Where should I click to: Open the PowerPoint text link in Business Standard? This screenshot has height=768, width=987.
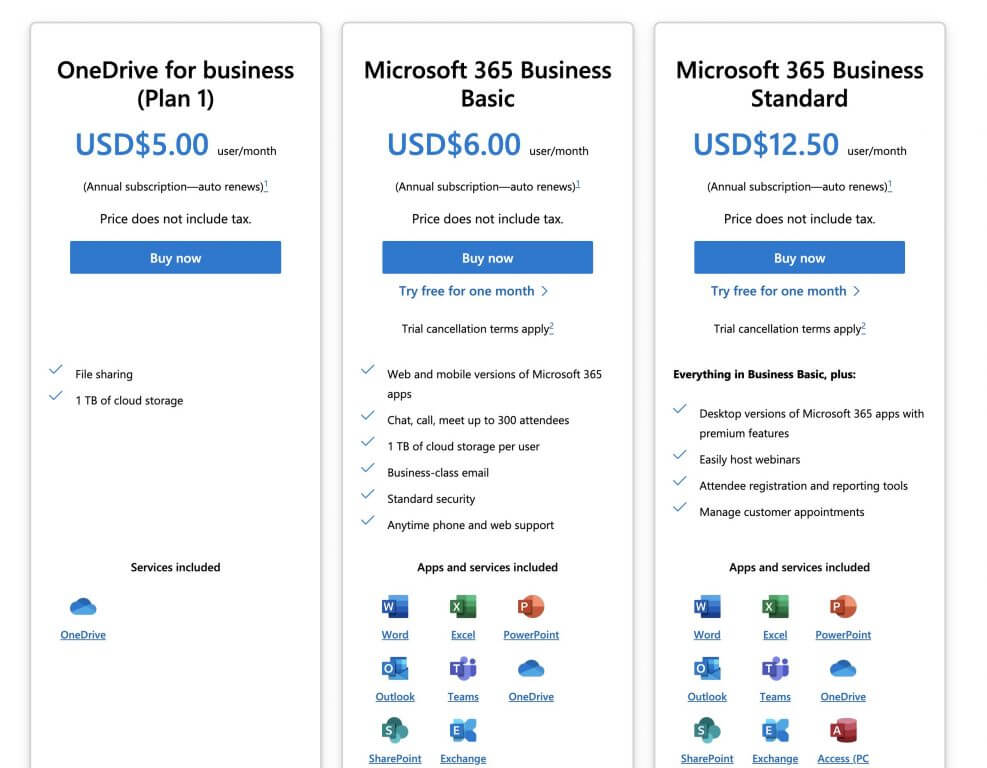pyautogui.click(x=843, y=635)
